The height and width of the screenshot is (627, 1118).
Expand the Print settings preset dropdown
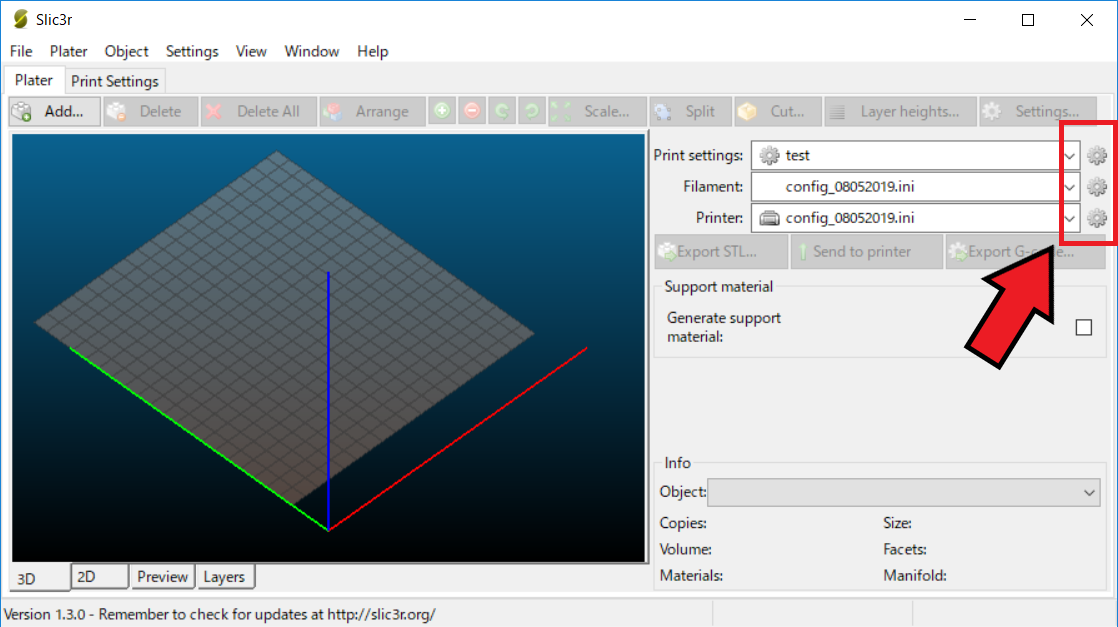pyautogui.click(x=1070, y=156)
